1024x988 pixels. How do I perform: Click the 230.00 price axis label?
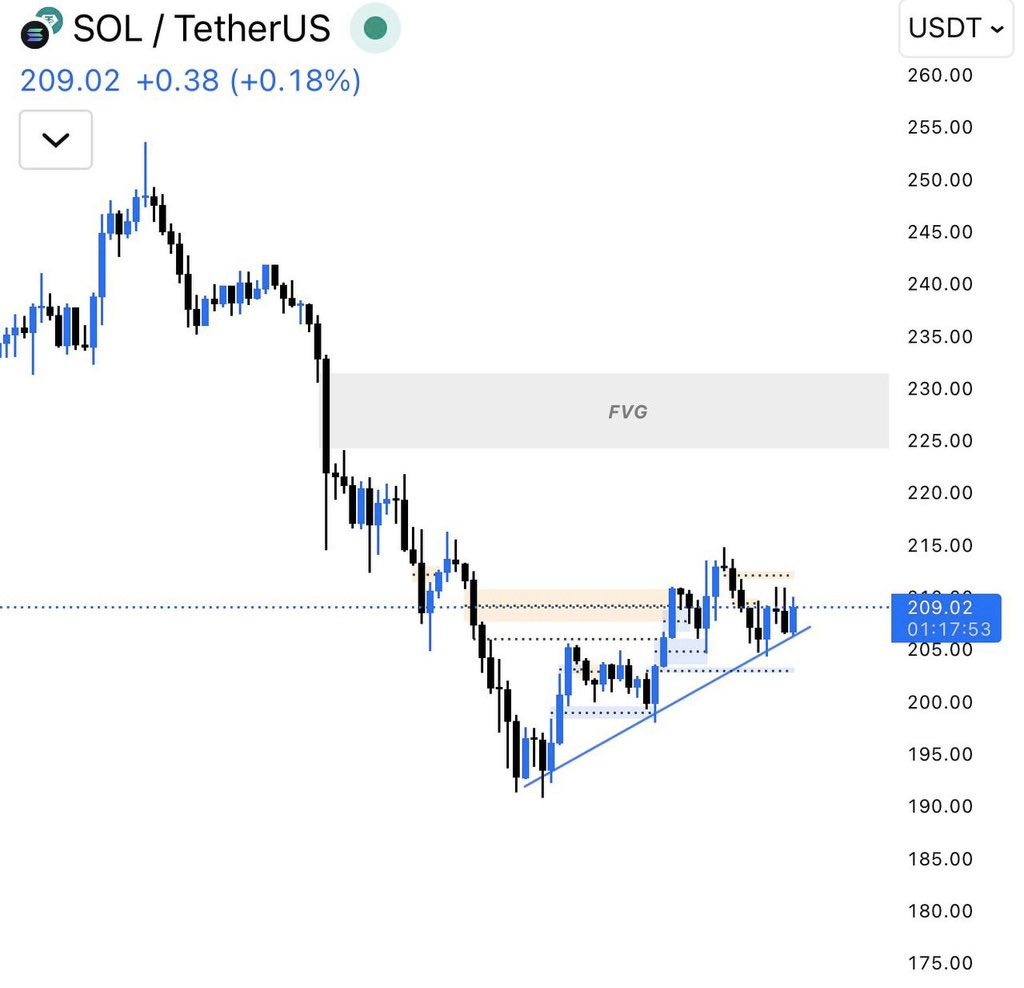[x=940, y=388]
